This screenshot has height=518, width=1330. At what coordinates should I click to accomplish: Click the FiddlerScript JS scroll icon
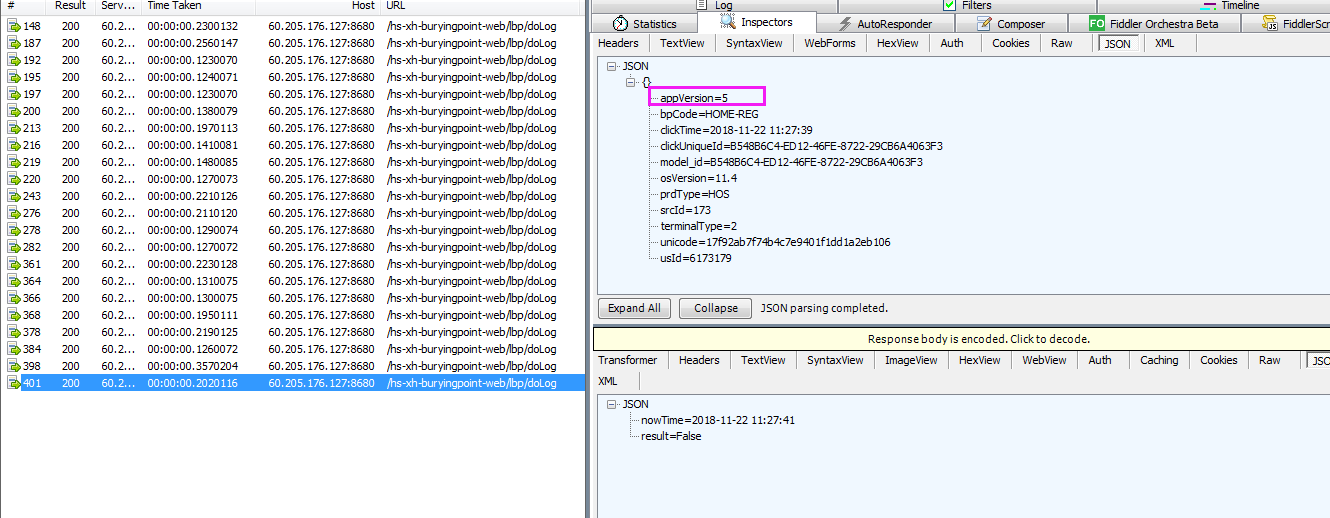tap(1271, 23)
